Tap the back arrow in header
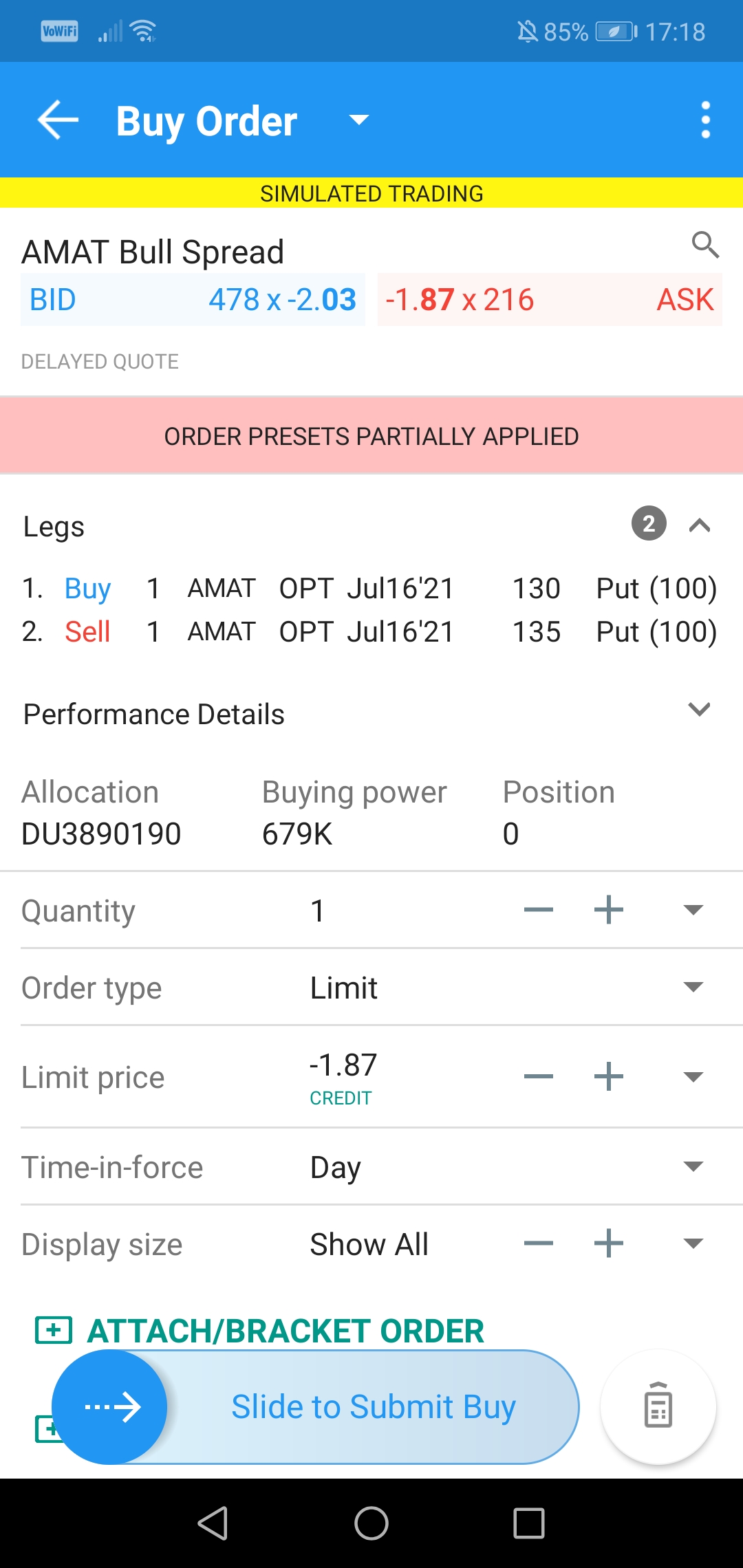This screenshot has width=743, height=1568. coord(58,120)
